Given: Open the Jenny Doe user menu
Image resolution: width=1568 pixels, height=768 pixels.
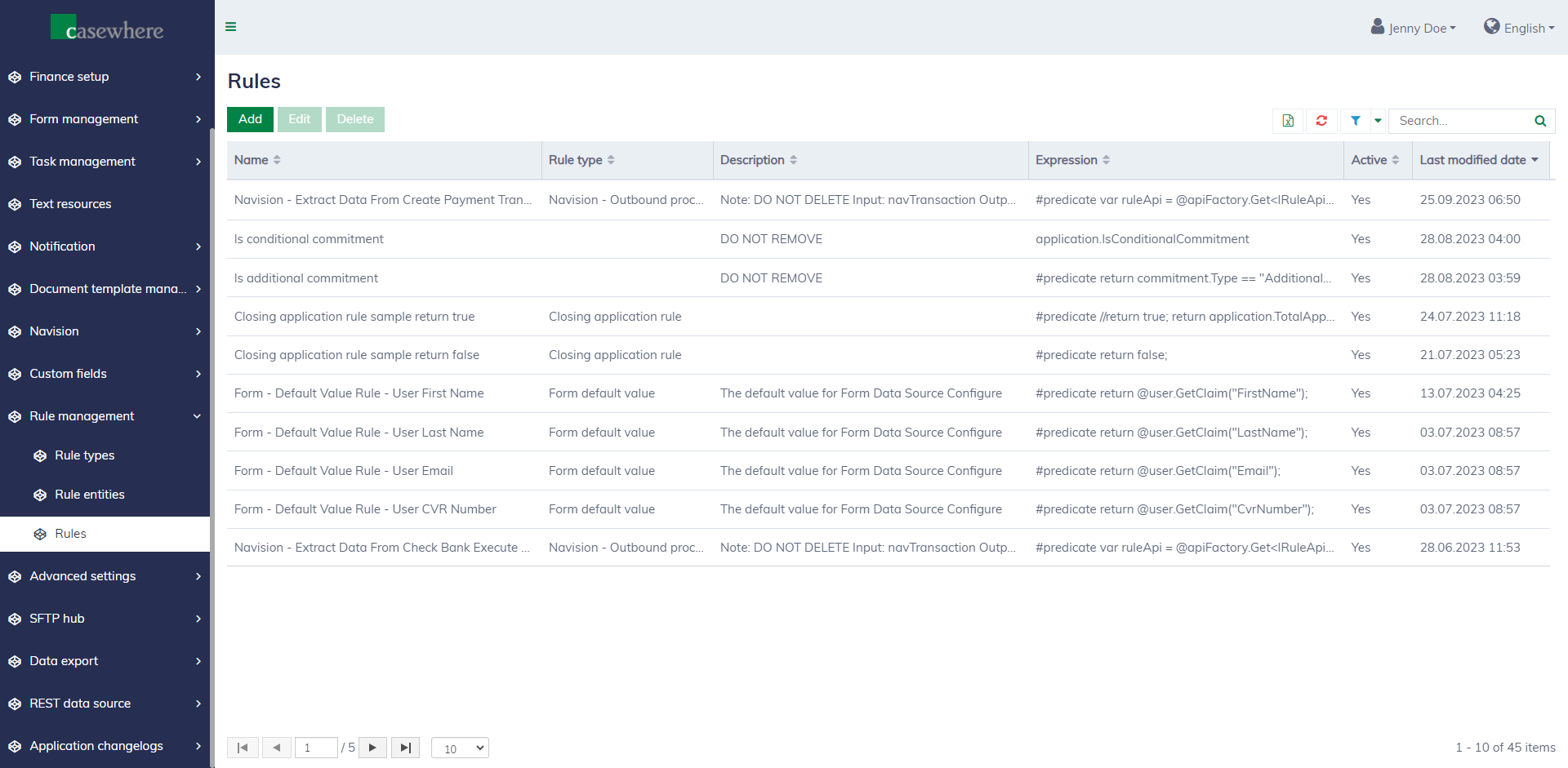Looking at the screenshot, I should click(1414, 28).
